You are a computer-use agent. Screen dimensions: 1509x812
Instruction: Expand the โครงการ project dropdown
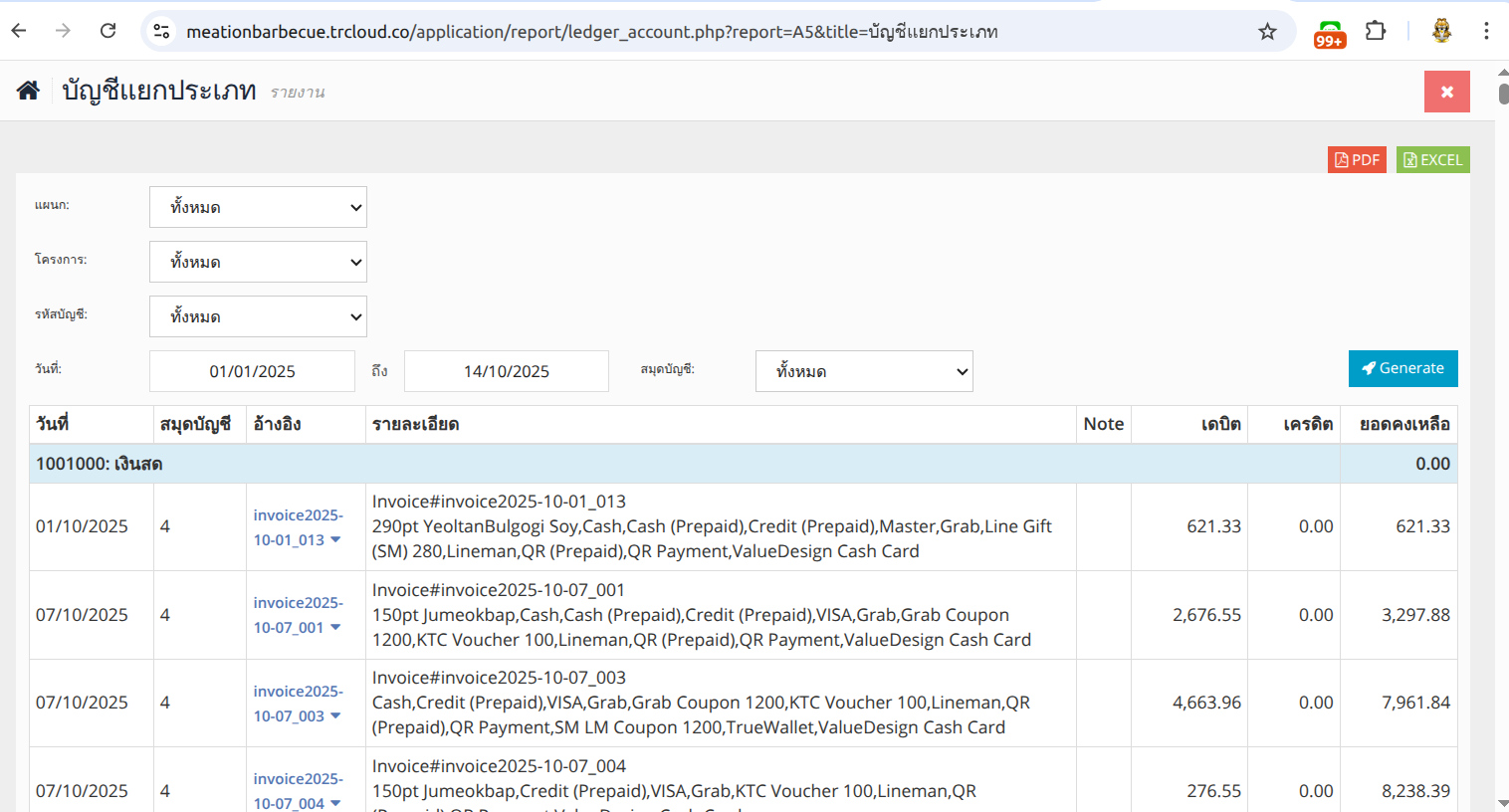(258, 262)
